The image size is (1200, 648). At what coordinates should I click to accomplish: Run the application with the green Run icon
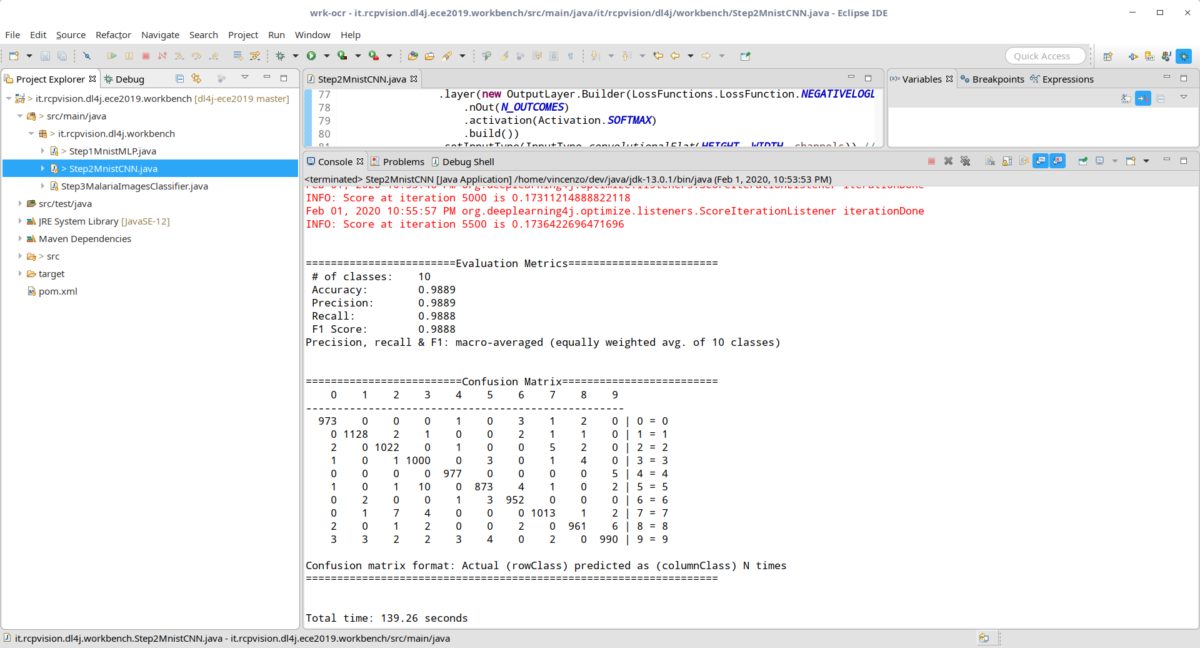tap(310, 56)
